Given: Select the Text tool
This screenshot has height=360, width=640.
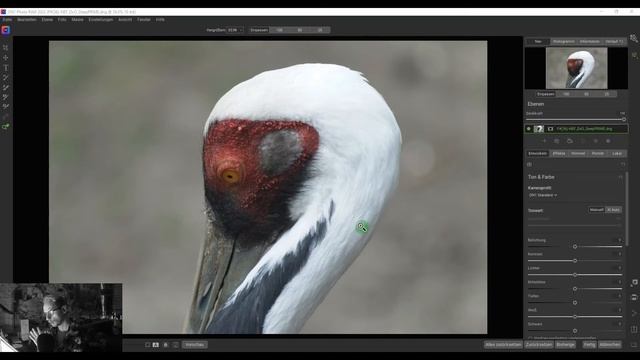Looking at the screenshot, I should (5, 67).
